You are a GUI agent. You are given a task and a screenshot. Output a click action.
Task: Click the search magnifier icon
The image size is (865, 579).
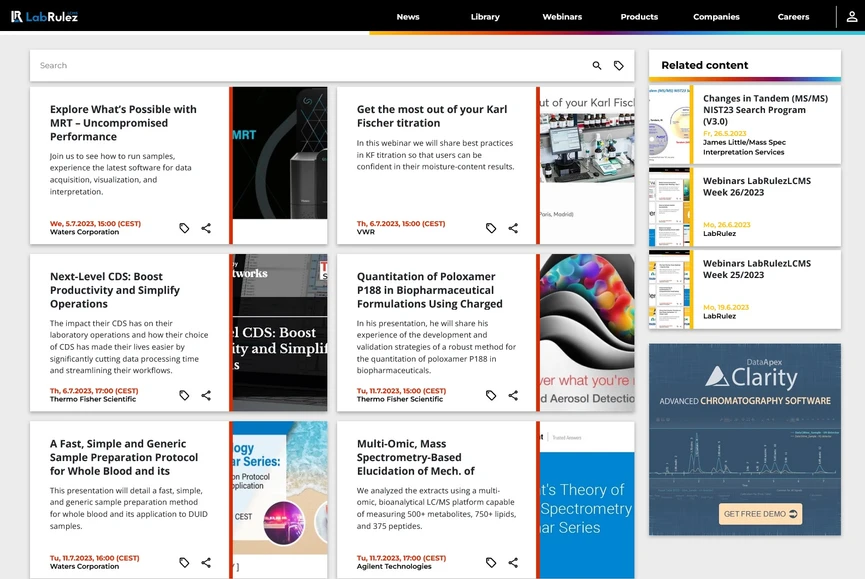pyautogui.click(x=597, y=66)
